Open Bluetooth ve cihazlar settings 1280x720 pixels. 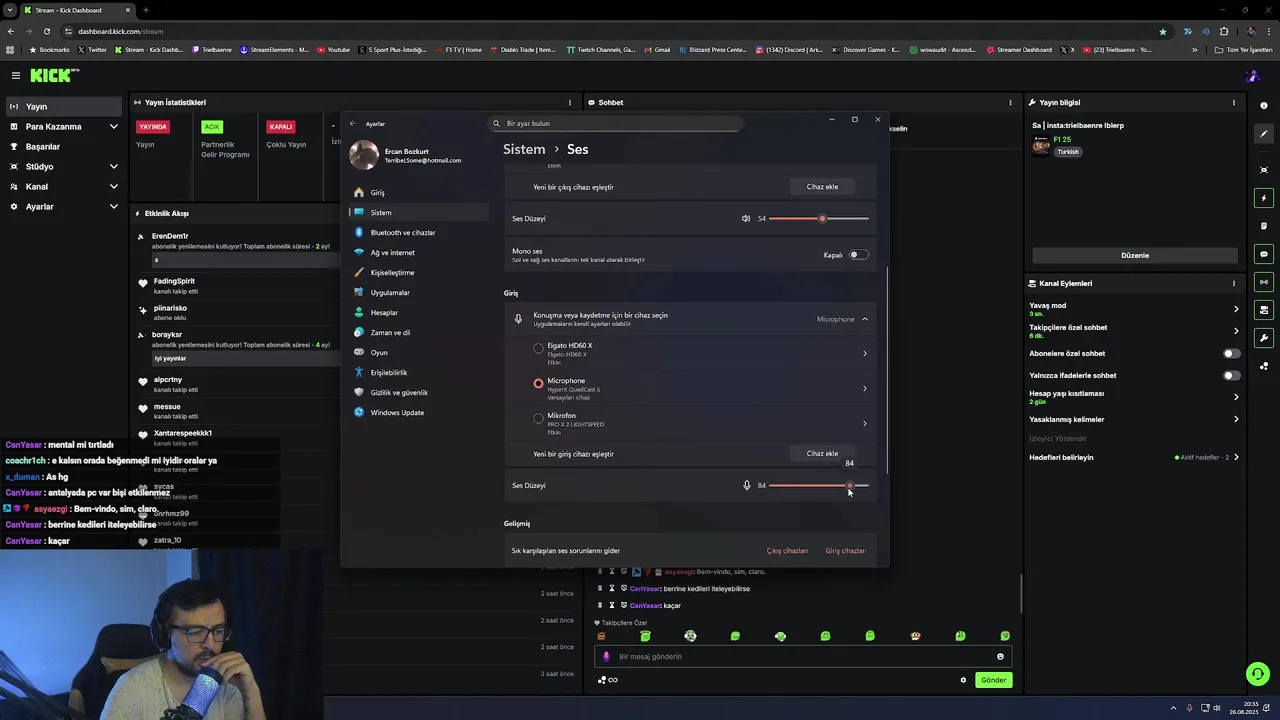pyautogui.click(x=420, y=232)
